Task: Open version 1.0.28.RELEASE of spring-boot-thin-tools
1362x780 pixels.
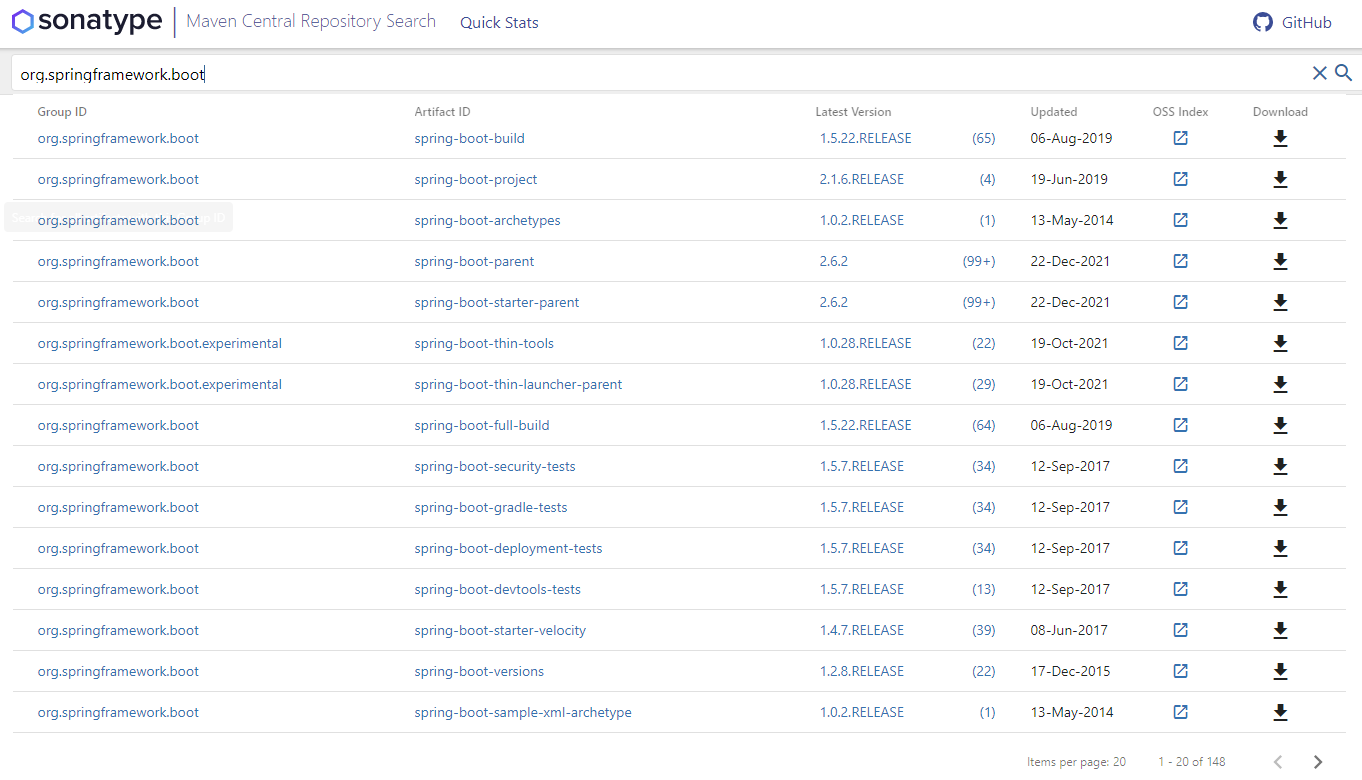Action: 865,343
